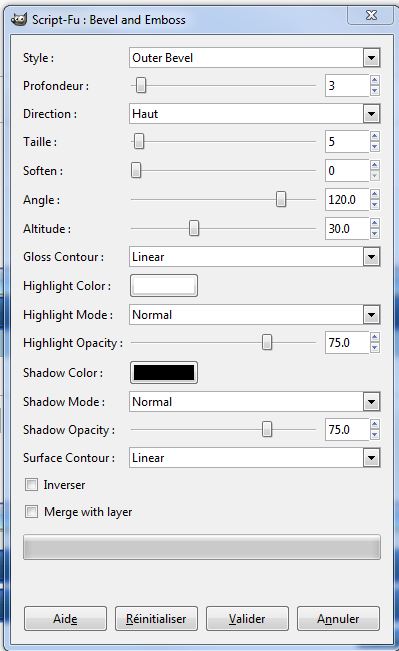Expand the Gloss Contour dropdown

point(255,257)
